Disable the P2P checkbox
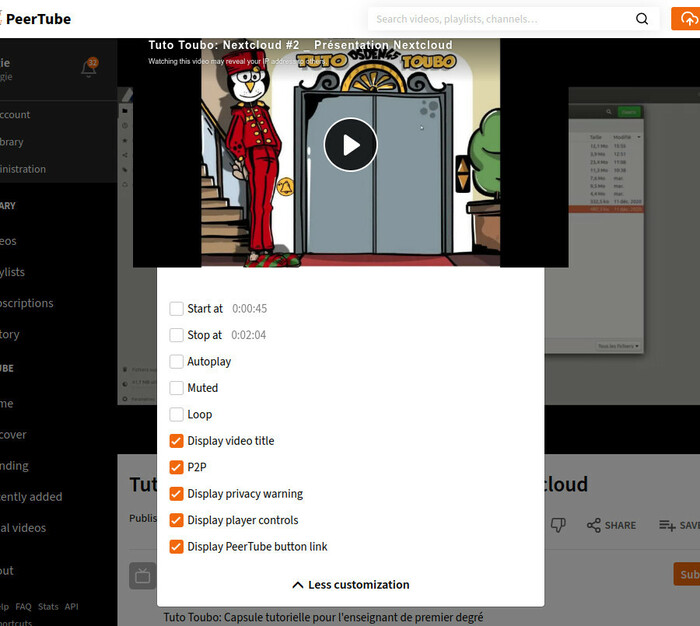This screenshot has width=700, height=626. click(177, 467)
